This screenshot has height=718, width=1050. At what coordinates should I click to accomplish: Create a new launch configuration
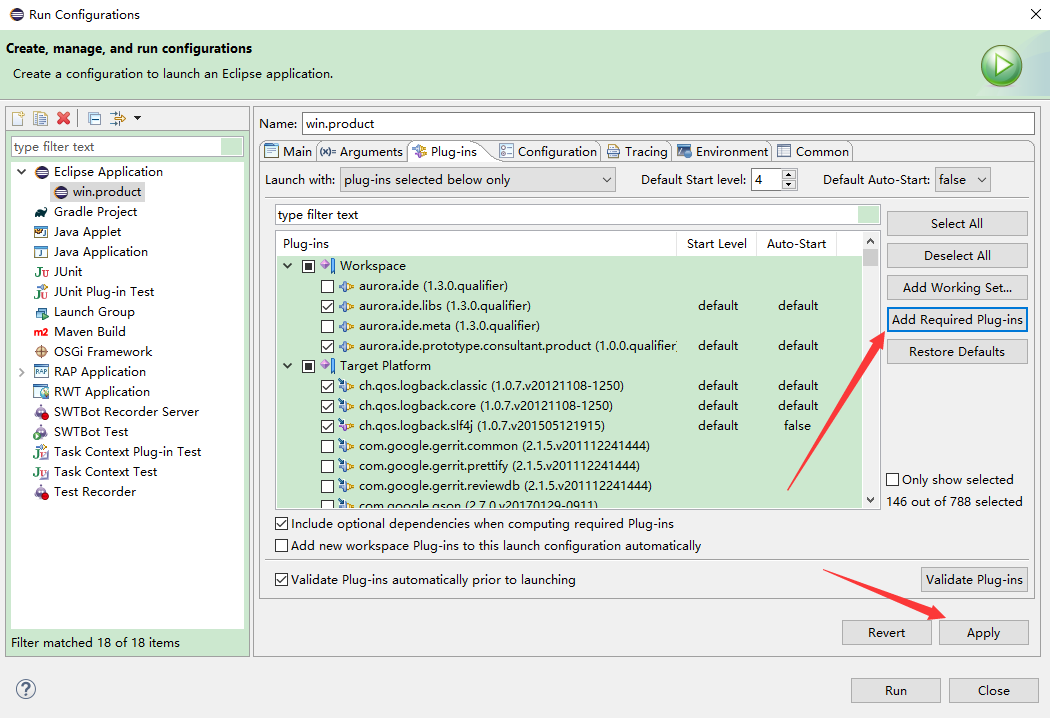pyautogui.click(x=18, y=118)
